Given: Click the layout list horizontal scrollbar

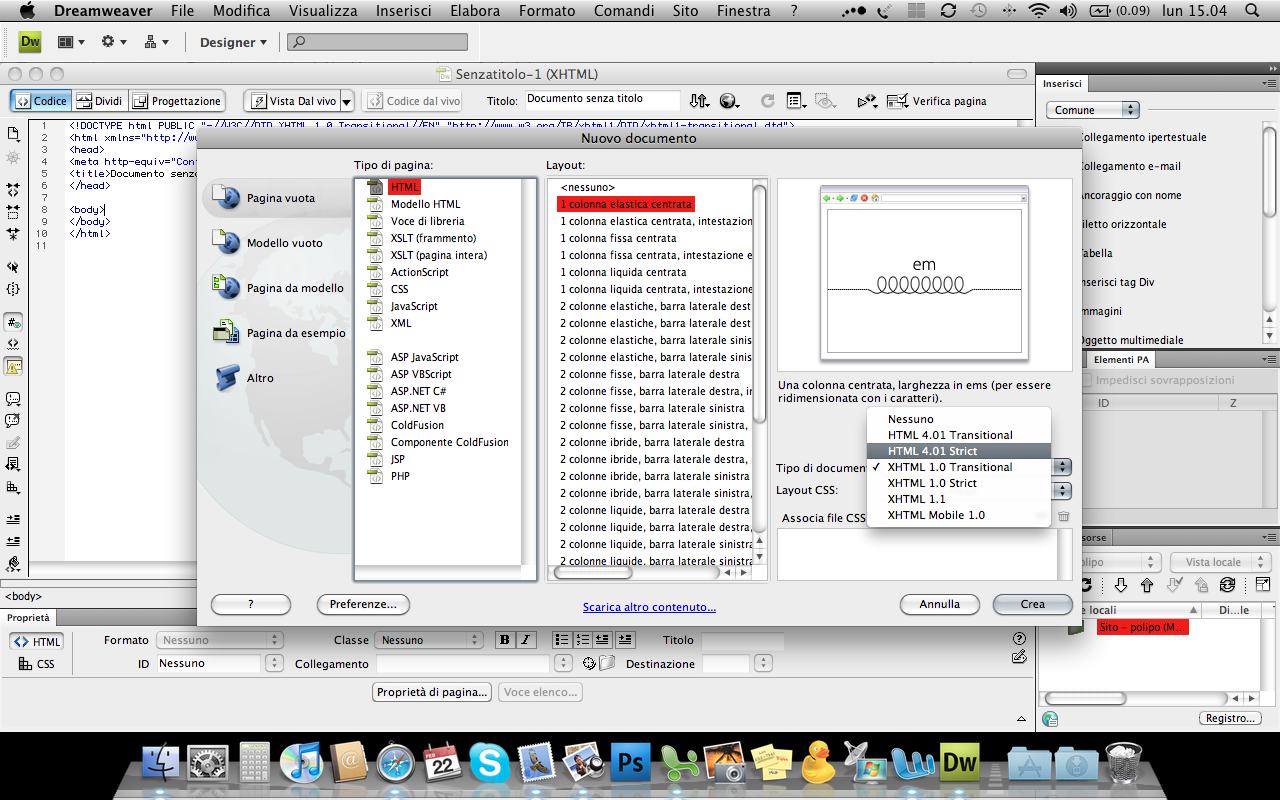Looking at the screenshot, I should tap(592, 573).
